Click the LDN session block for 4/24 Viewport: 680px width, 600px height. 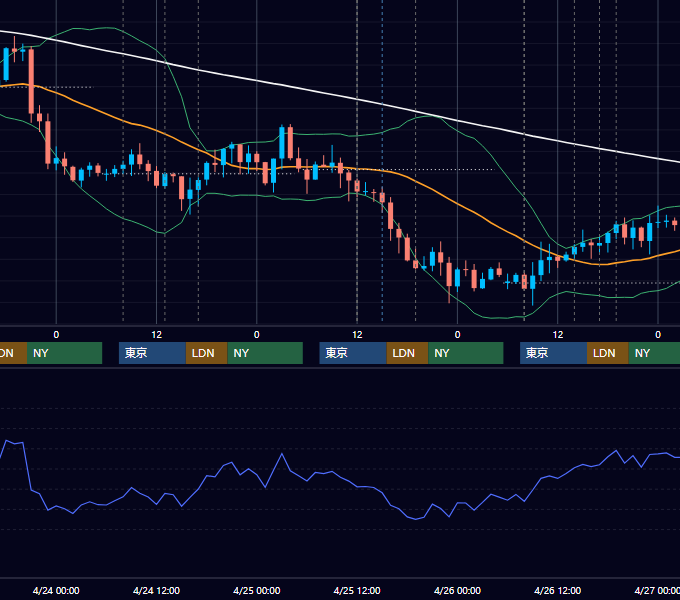[206, 353]
